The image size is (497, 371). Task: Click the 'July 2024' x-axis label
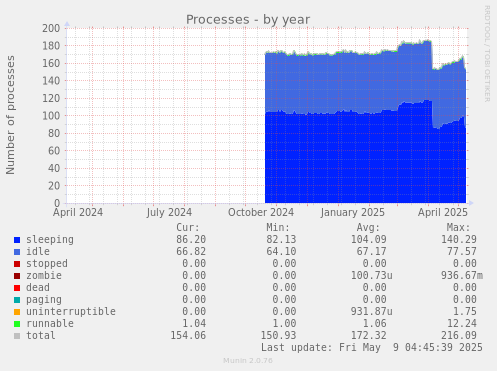(x=169, y=212)
